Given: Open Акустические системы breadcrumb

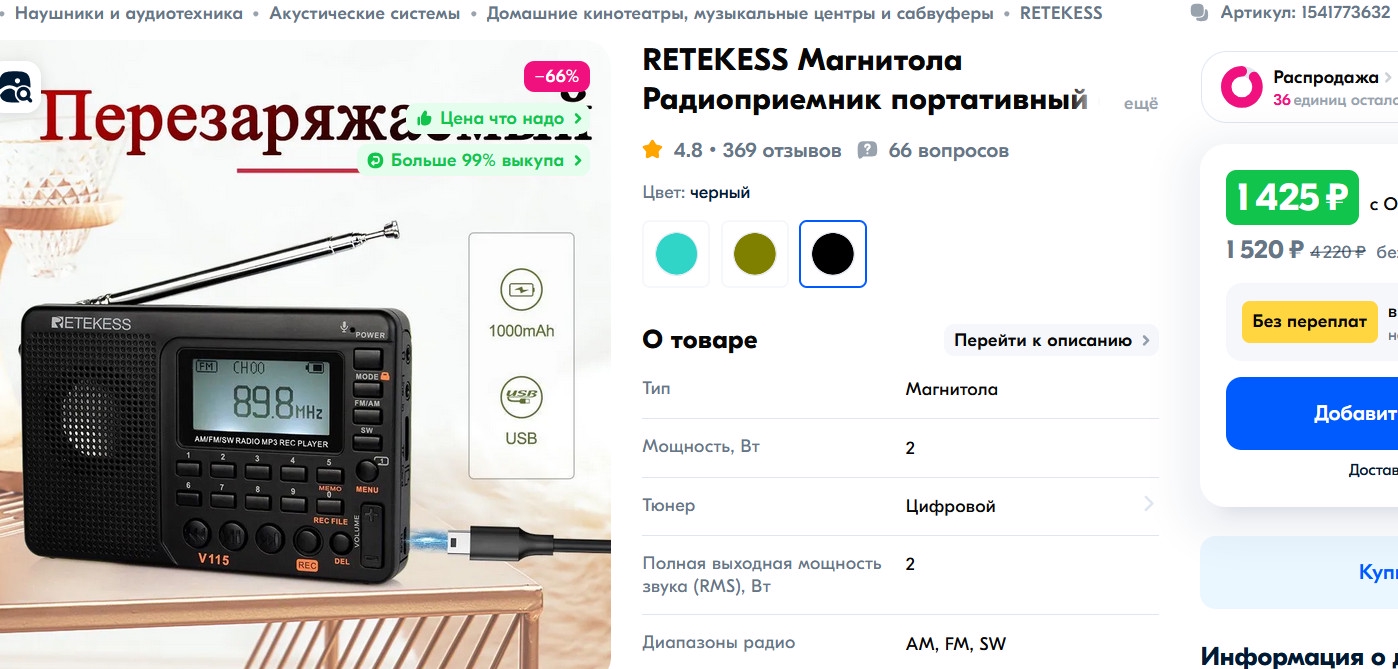Looking at the screenshot, I should point(365,13).
